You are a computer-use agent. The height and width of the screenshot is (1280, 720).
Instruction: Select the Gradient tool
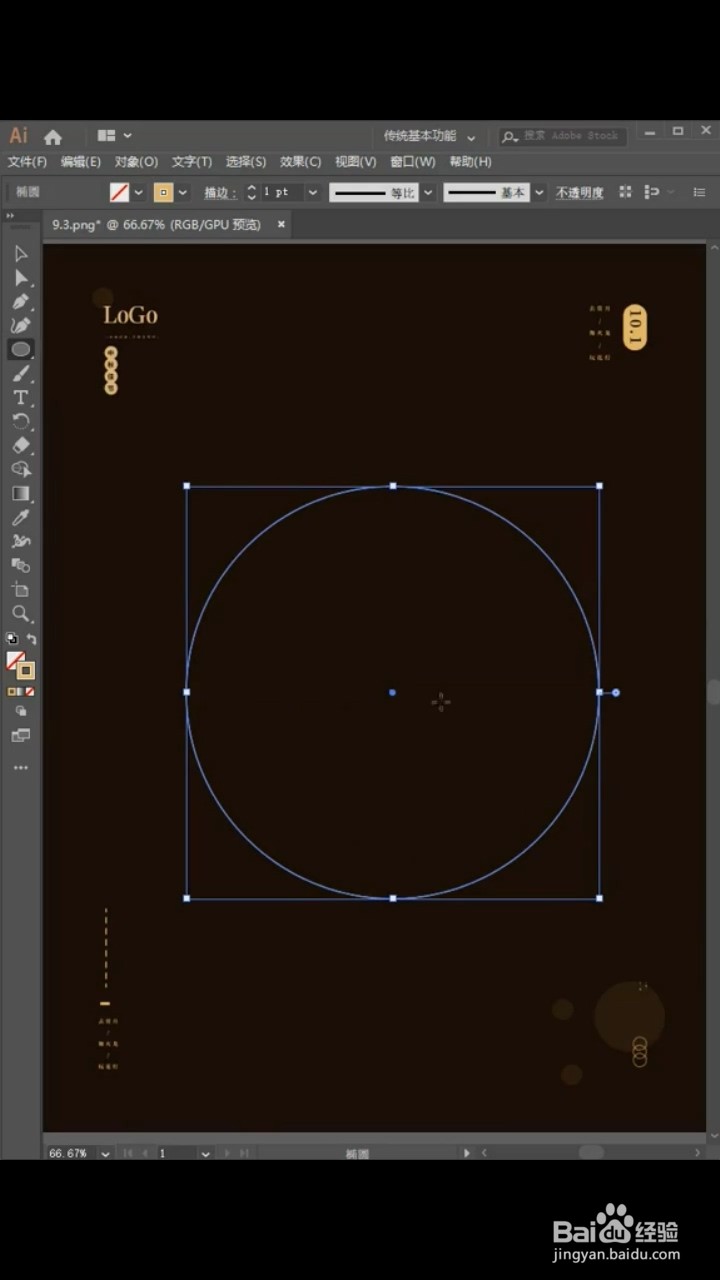pyautogui.click(x=21, y=494)
